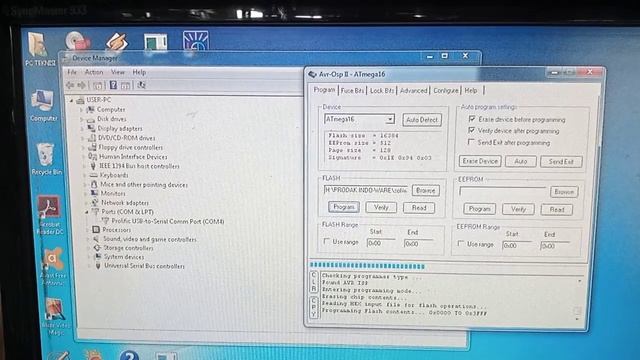Viewport: 640px width, 360px height.
Task: Click the EEPROM file path field
Action: coord(502,191)
